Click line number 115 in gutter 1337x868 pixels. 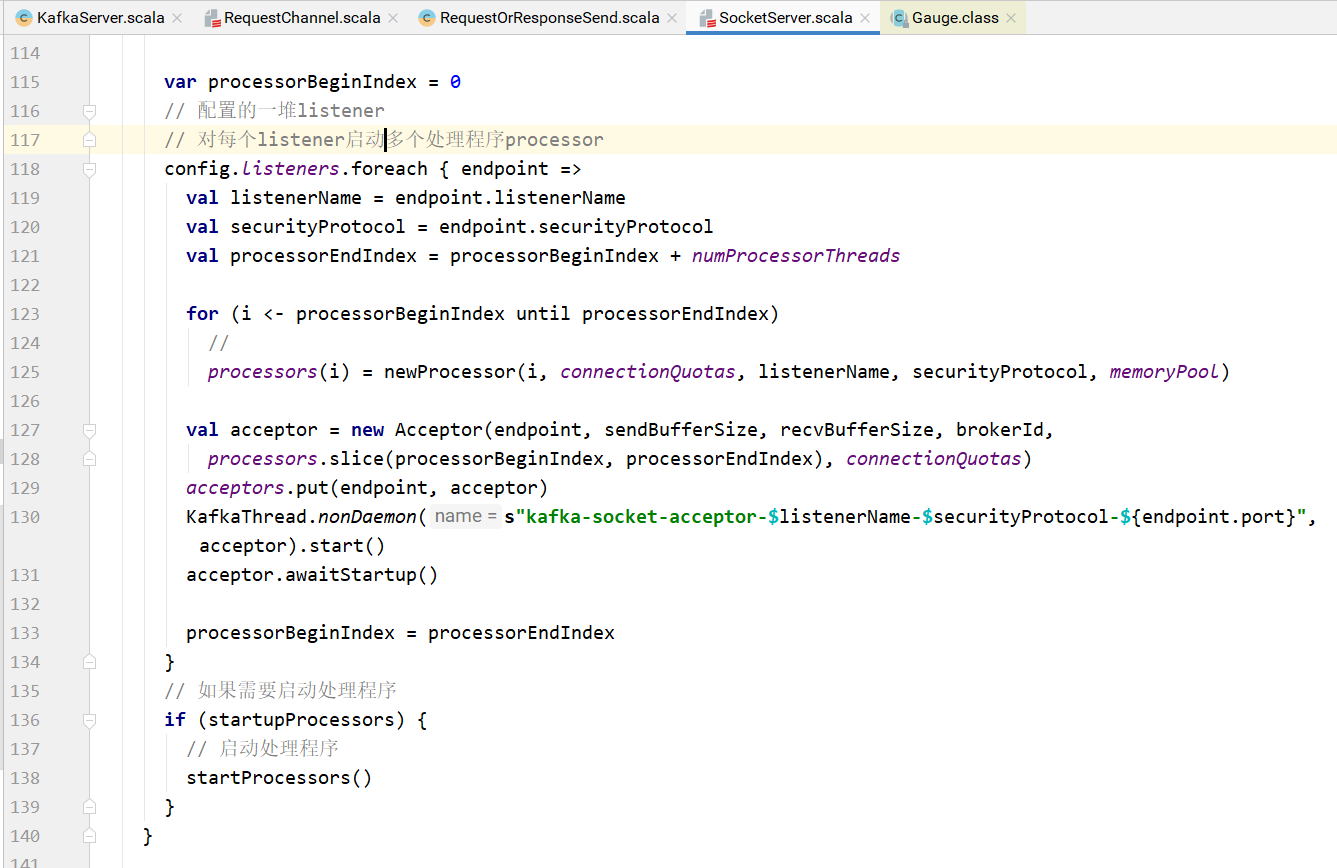coord(25,82)
